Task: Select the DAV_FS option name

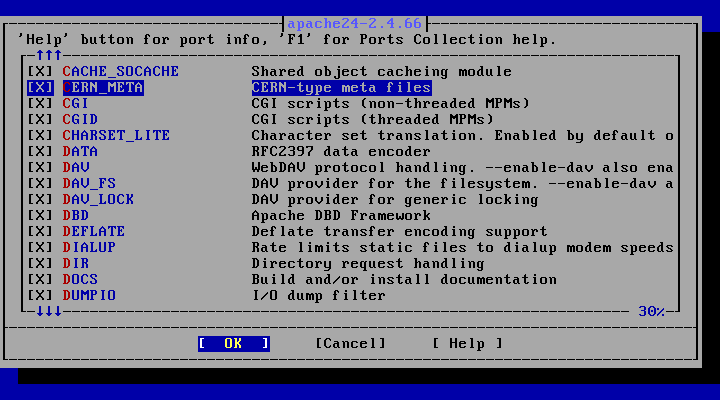Action: tap(89, 184)
